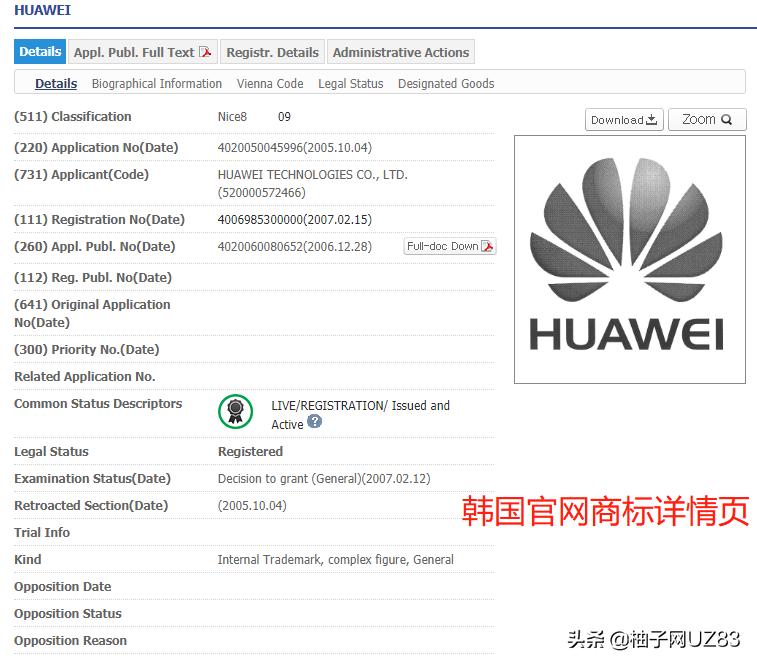
Task: Click (511) Classification label
Action: click(72, 117)
